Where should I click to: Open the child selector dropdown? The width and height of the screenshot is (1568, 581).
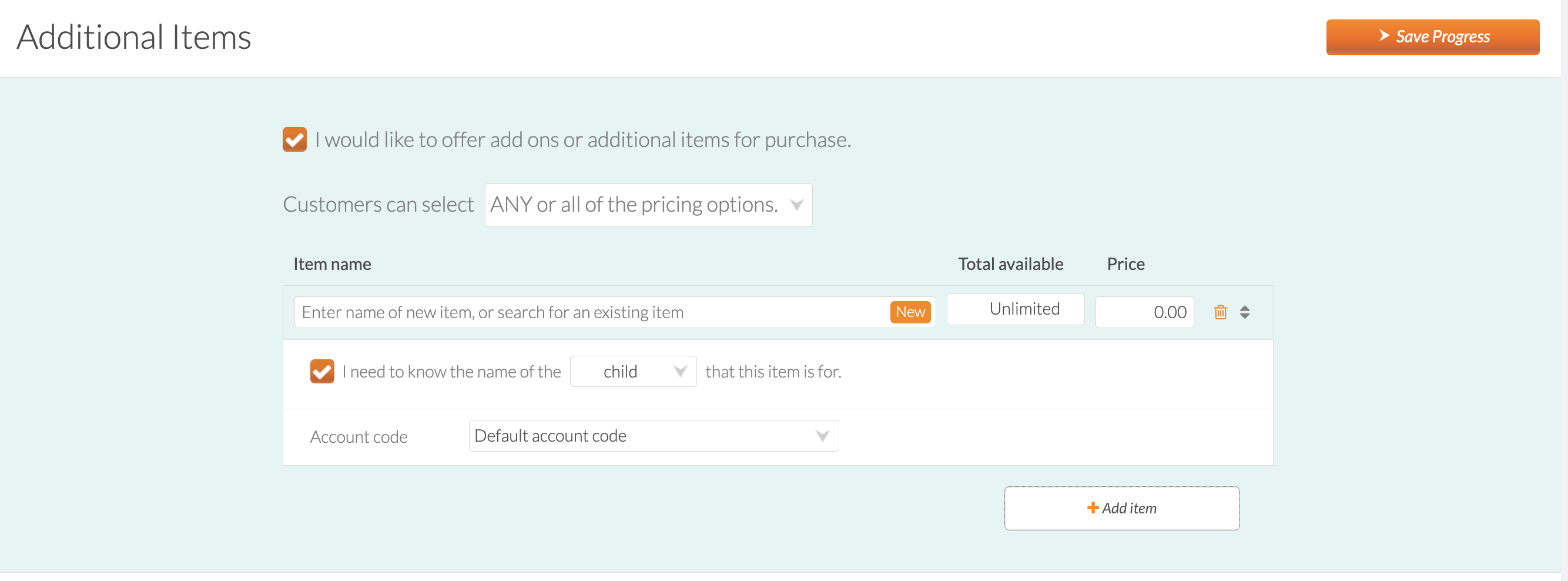[632, 372]
